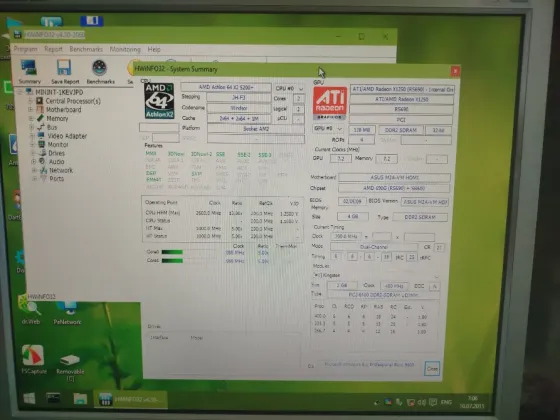Click the Video Adapter icon in the tree
The width and height of the screenshot is (560, 420).
[x=41, y=136]
